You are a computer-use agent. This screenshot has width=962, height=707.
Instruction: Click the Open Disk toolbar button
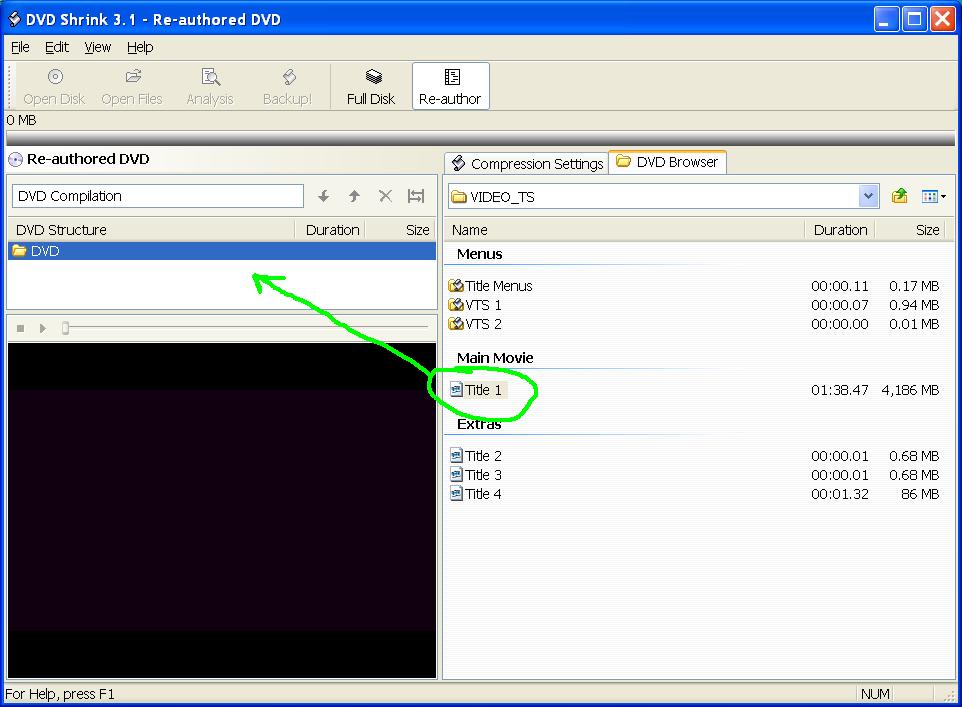pyautogui.click(x=54, y=87)
